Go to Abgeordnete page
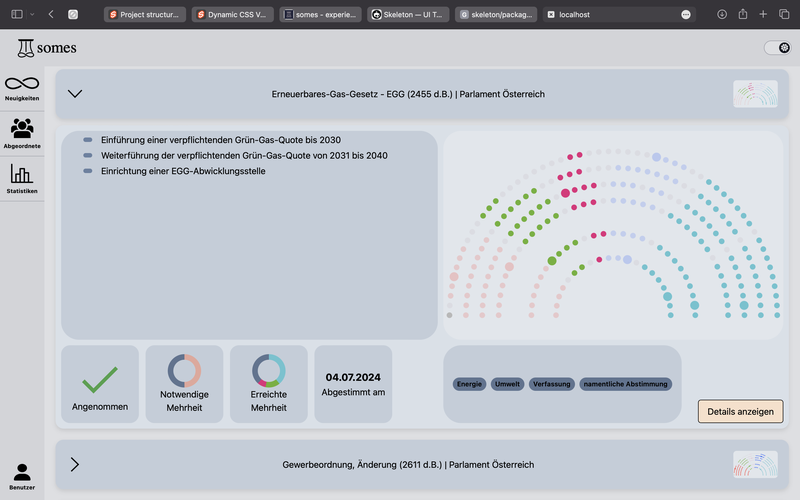Image resolution: width=800 pixels, height=500 pixels. [22, 133]
